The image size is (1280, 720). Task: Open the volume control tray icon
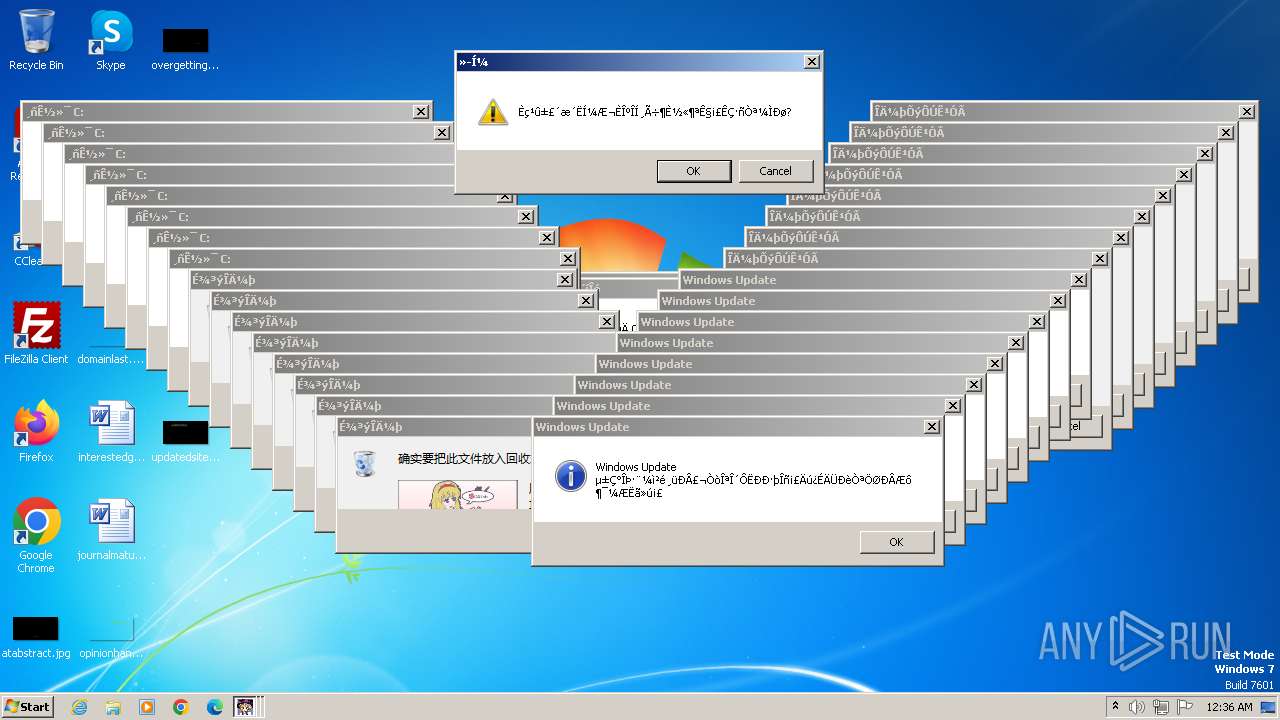[x=1137, y=707]
